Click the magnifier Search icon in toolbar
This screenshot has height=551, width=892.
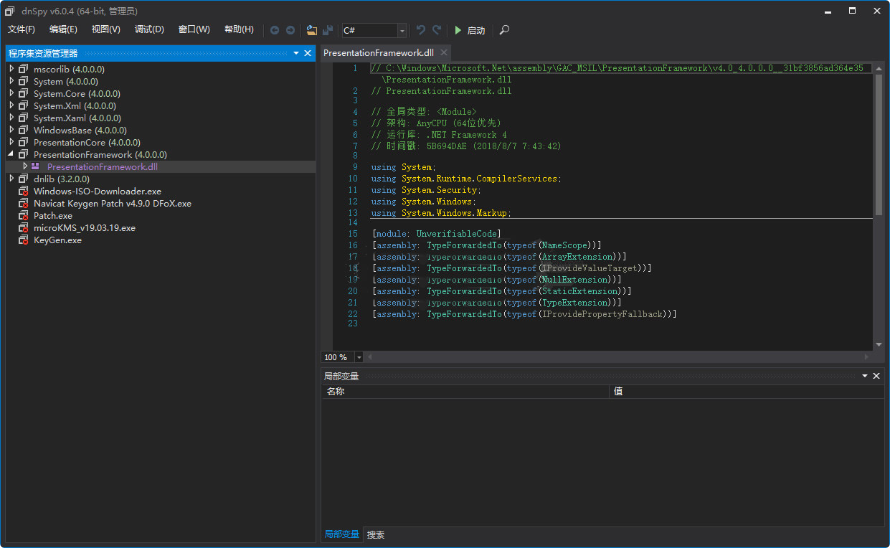pos(504,30)
